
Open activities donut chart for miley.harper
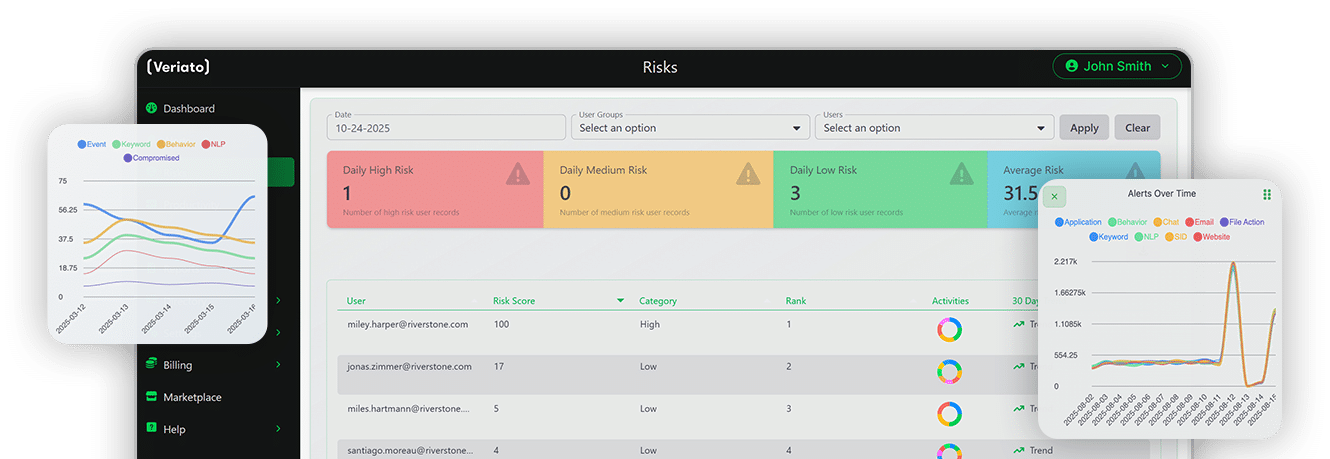[x=949, y=330]
